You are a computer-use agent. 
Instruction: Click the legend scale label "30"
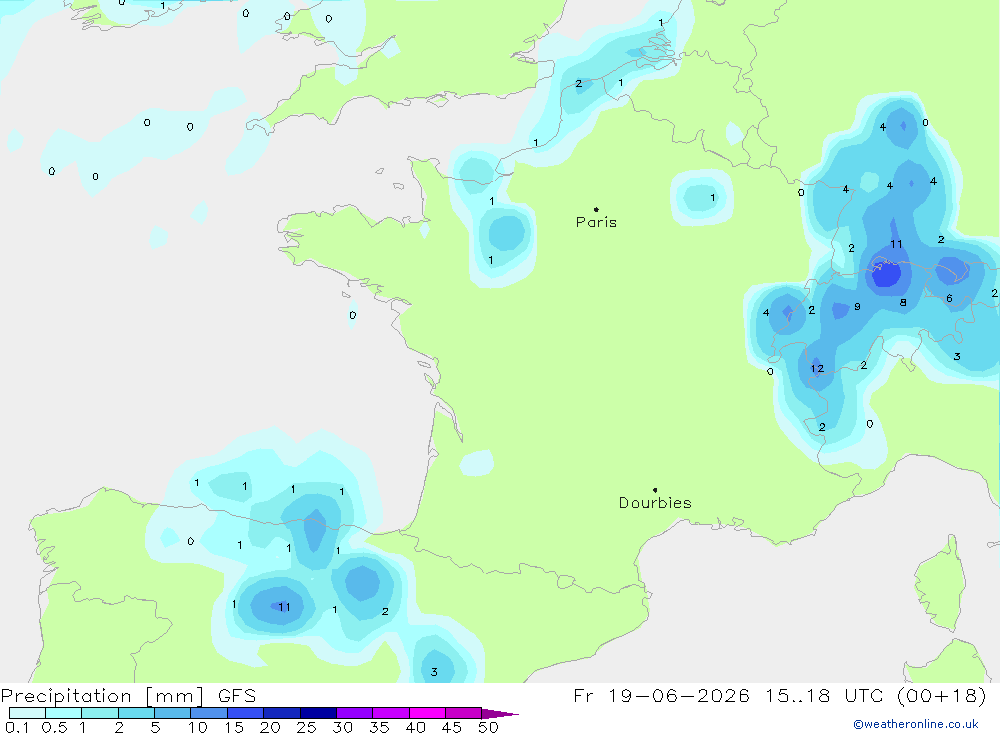(343, 727)
